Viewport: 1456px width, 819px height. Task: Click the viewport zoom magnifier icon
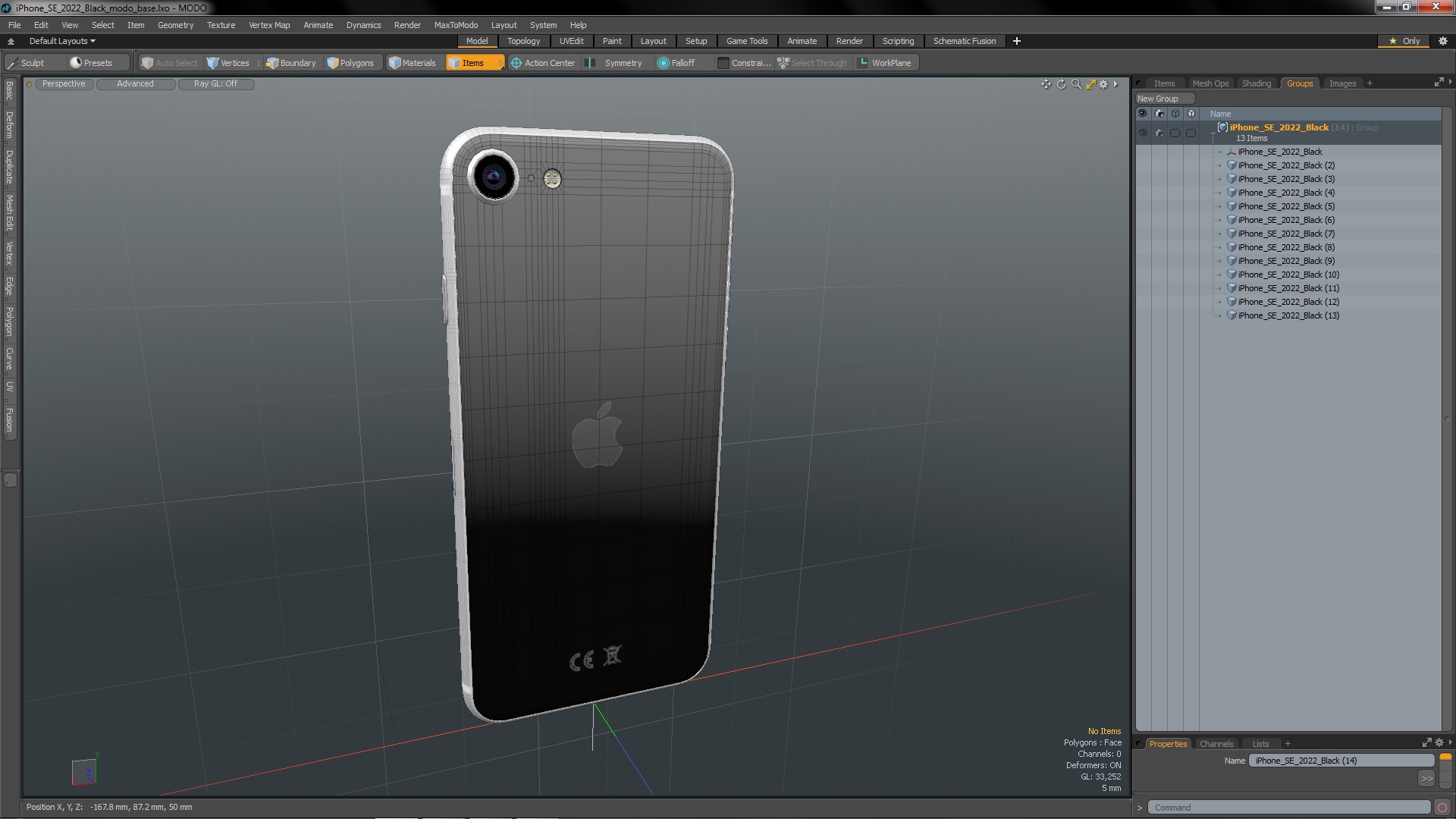click(x=1076, y=84)
